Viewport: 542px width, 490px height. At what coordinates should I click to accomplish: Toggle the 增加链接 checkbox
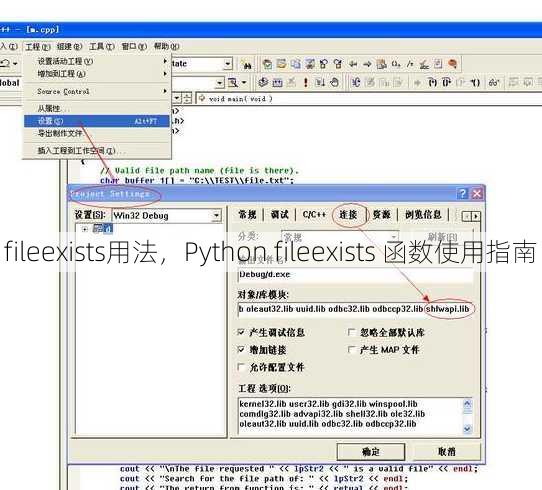click(241, 349)
